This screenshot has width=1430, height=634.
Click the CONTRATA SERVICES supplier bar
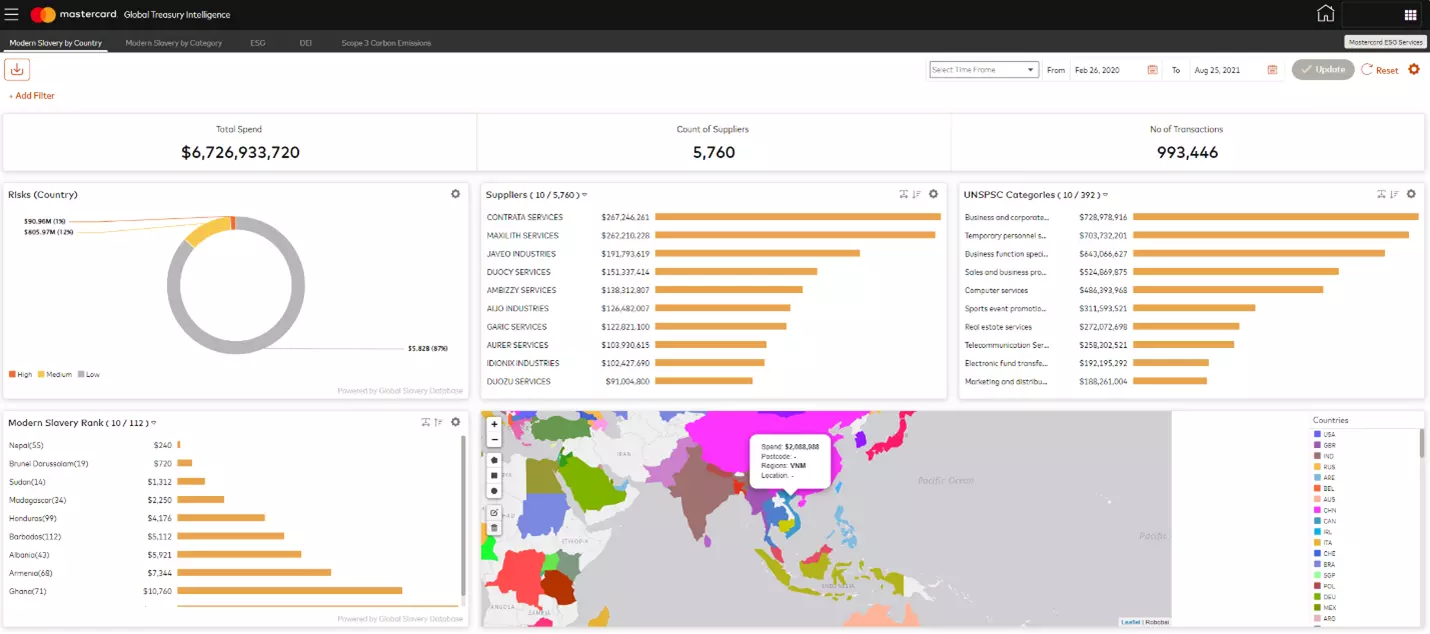[798, 217]
